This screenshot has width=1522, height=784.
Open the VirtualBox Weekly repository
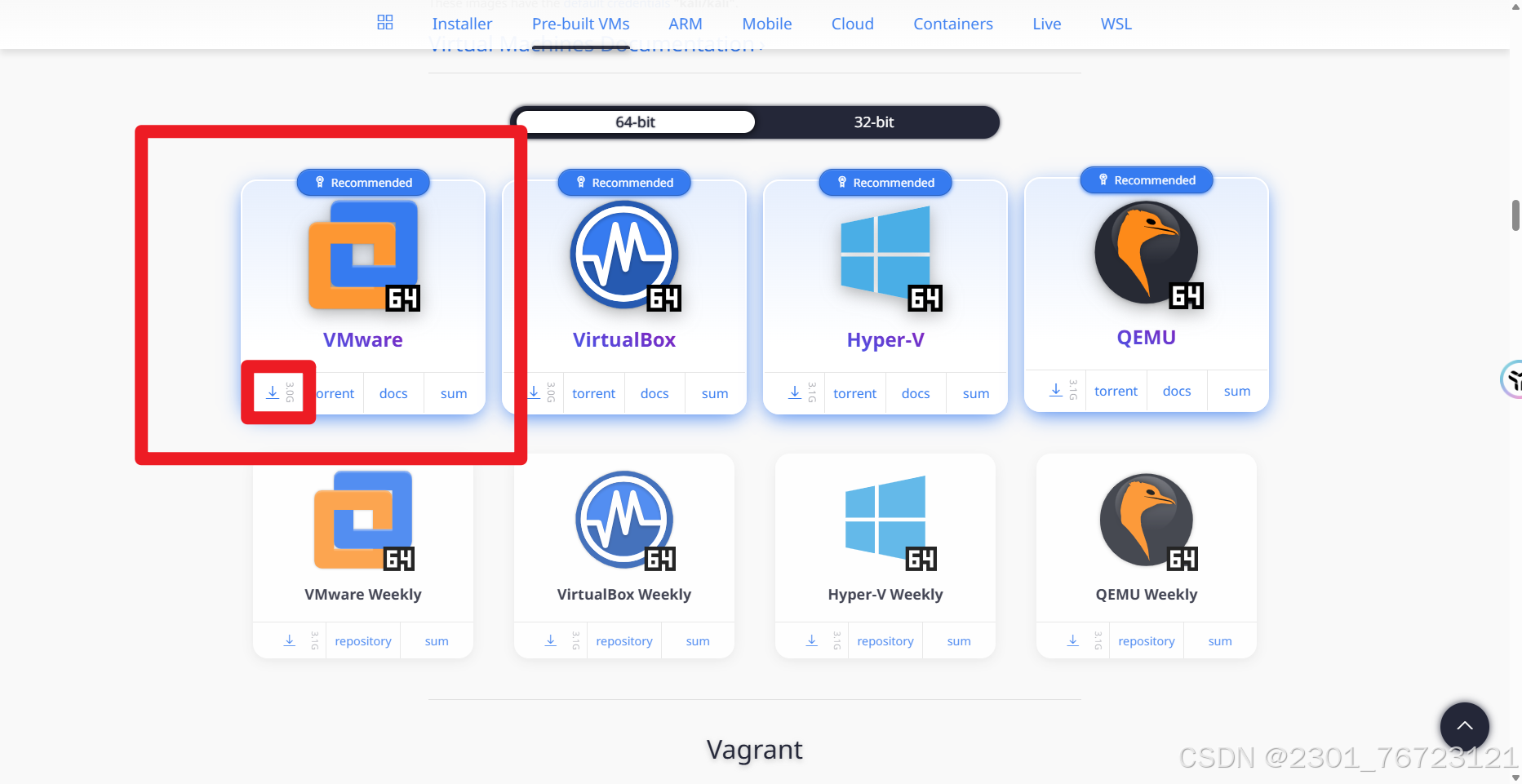(624, 641)
